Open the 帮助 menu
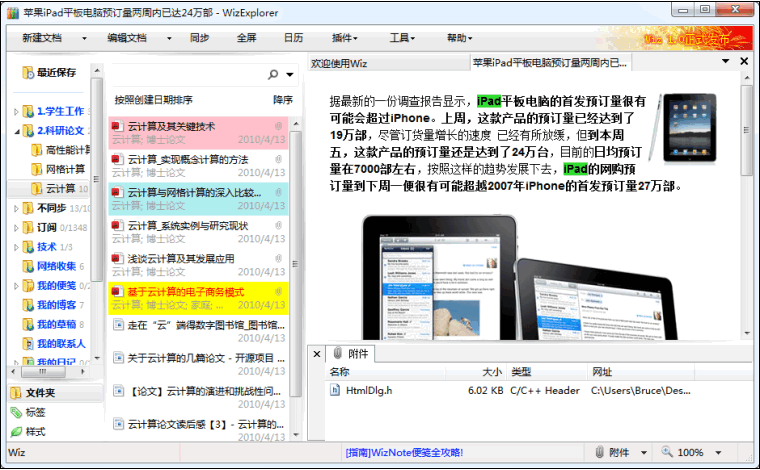The image size is (760, 470). [x=459, y=38]
